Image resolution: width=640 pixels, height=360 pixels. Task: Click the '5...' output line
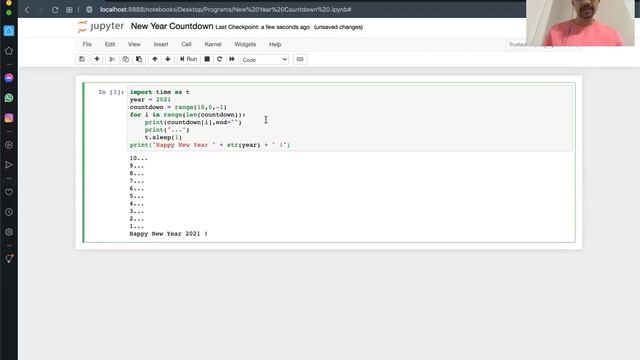pos(137,196)
